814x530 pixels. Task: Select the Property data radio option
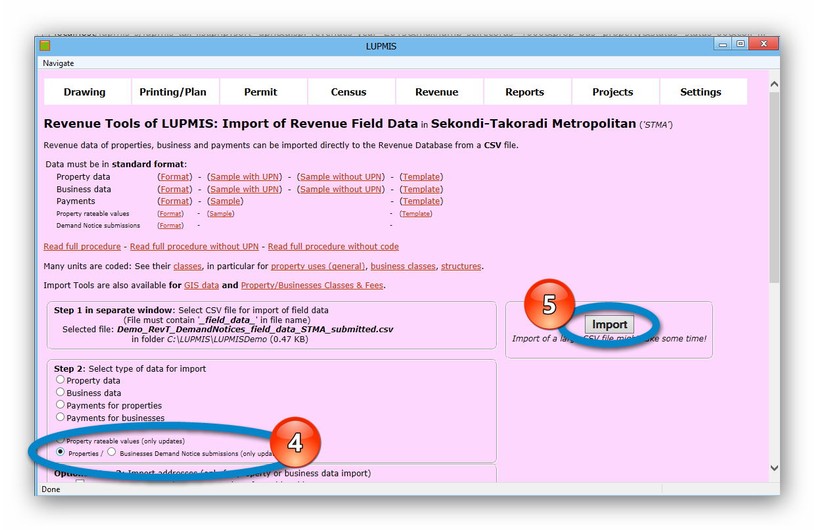click(x=60, y=380)
